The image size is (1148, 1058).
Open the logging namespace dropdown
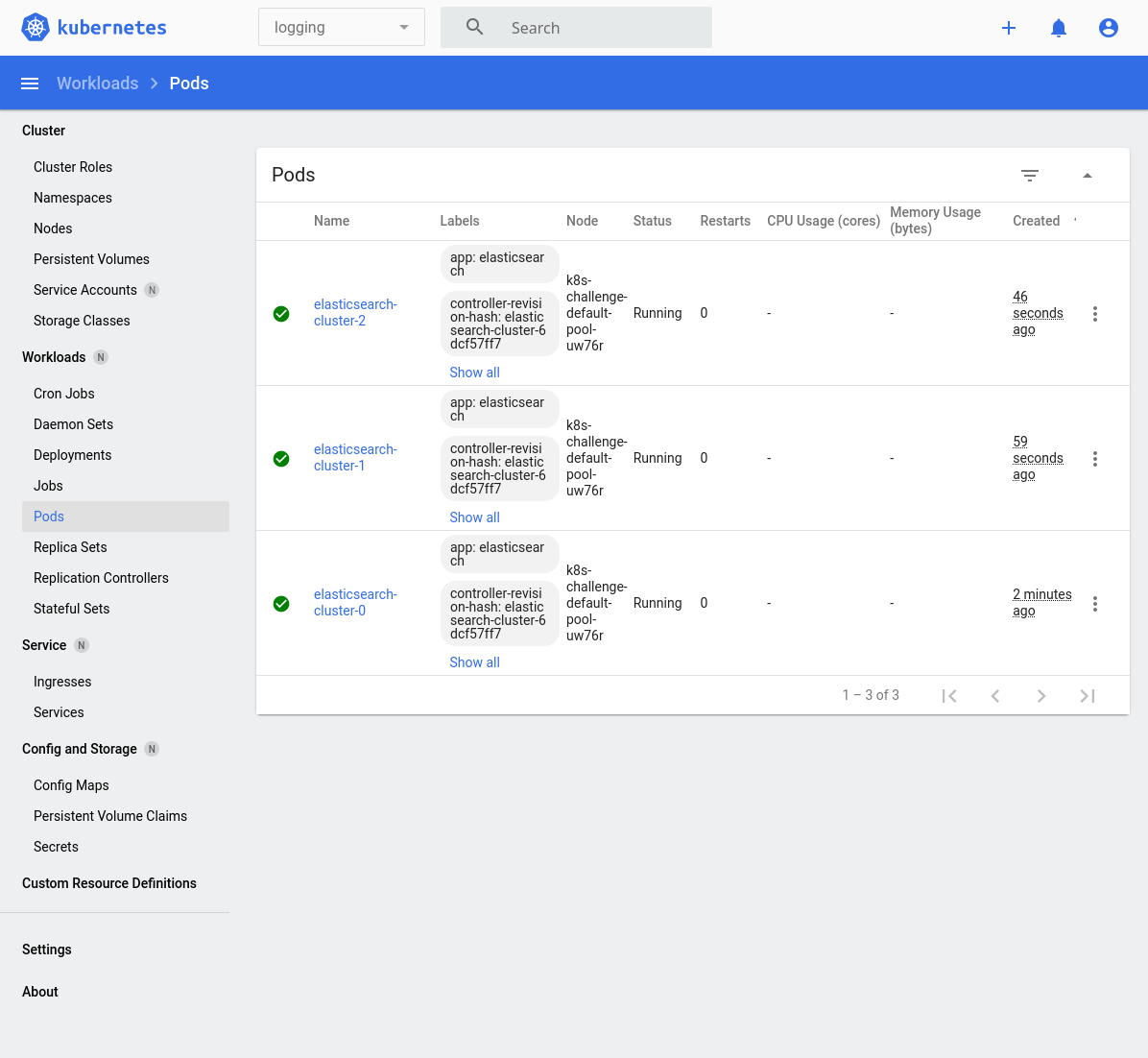tap(341, 27)
